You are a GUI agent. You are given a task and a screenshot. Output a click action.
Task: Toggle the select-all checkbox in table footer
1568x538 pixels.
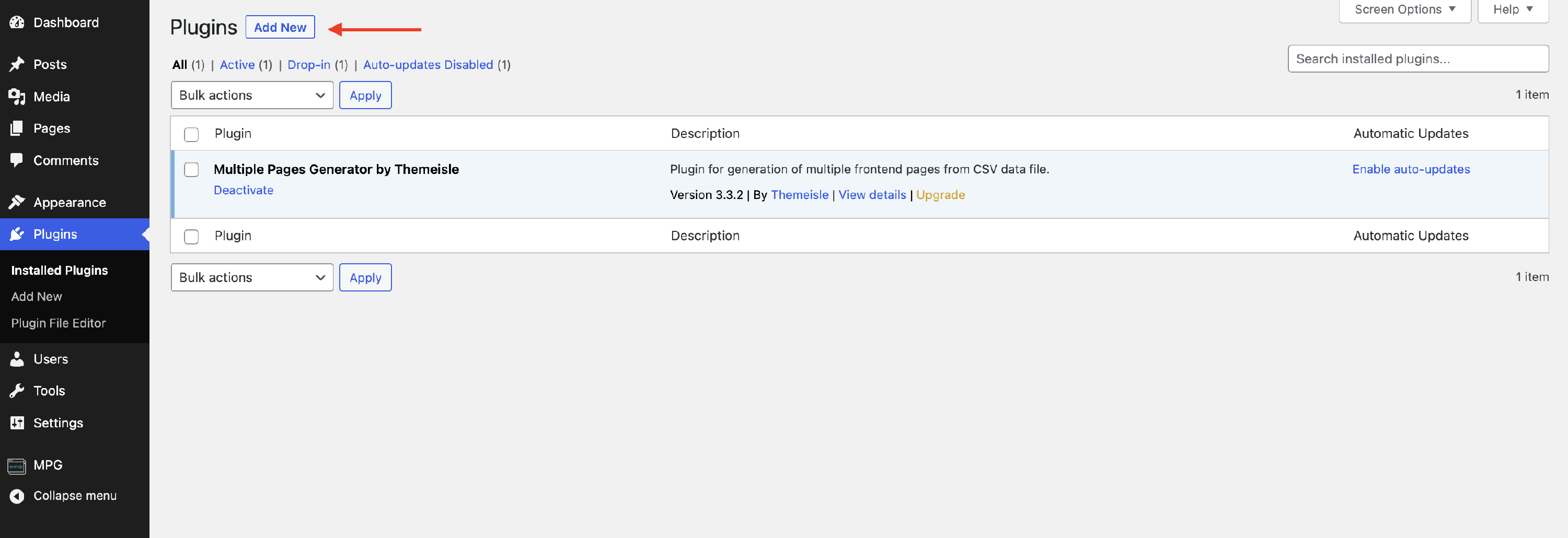pyautogui.click(x=191, y=236)
